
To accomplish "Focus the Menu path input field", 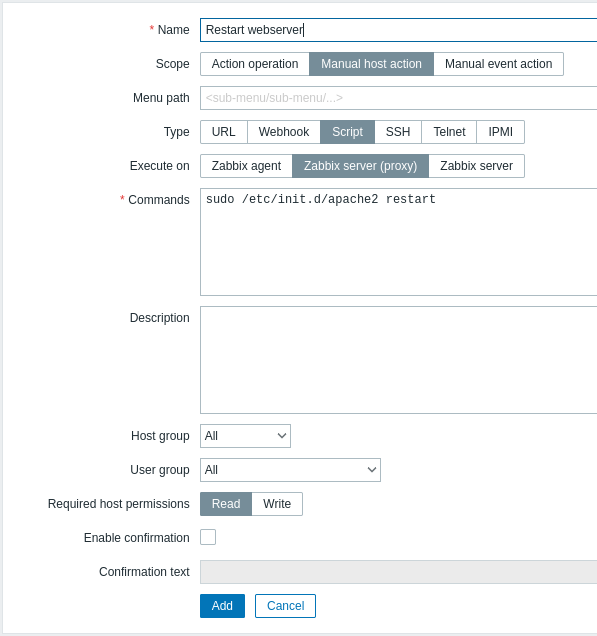I will tap(398, 98).
